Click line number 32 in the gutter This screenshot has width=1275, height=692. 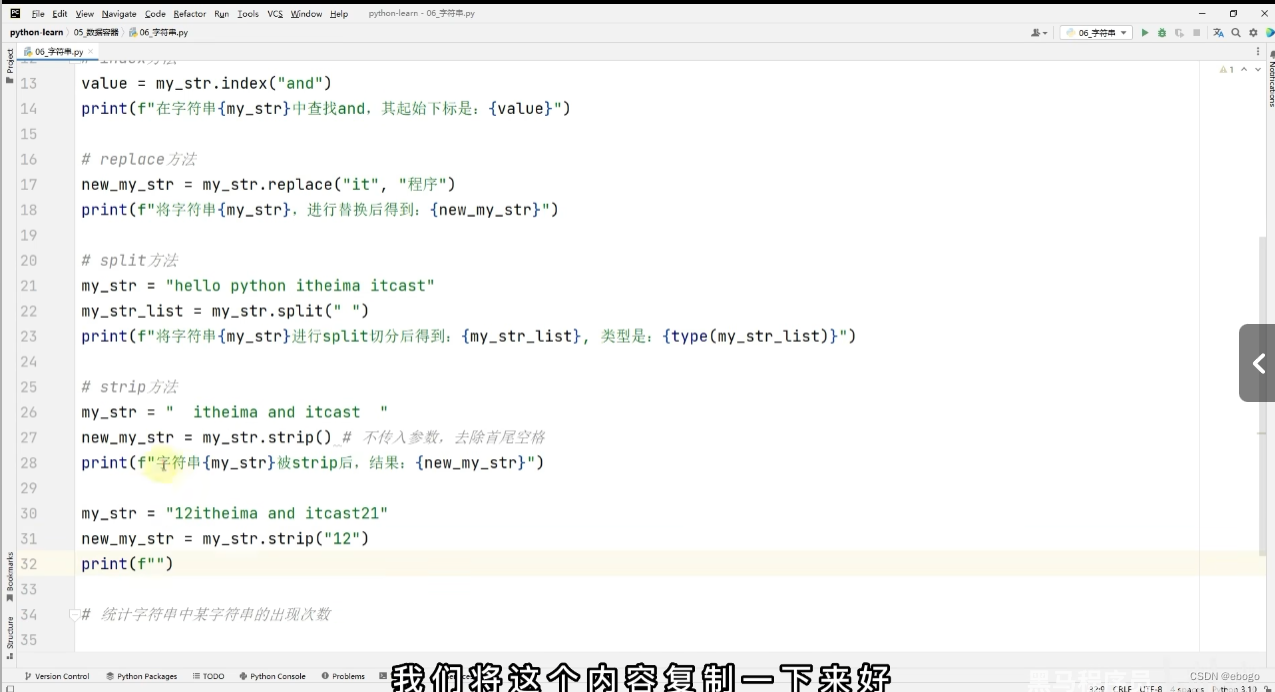(x=29, y=563)
